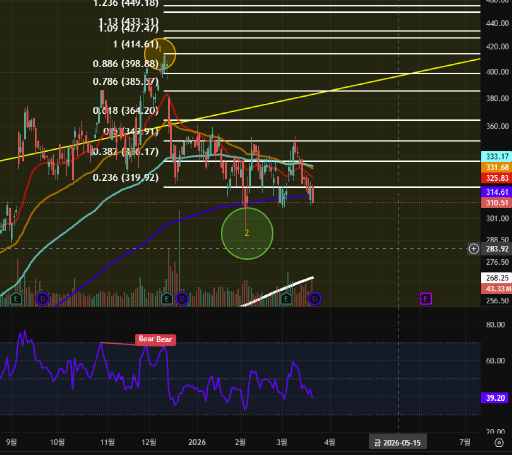Click the 2026-05-15 date label

click(x=397, y=443)
